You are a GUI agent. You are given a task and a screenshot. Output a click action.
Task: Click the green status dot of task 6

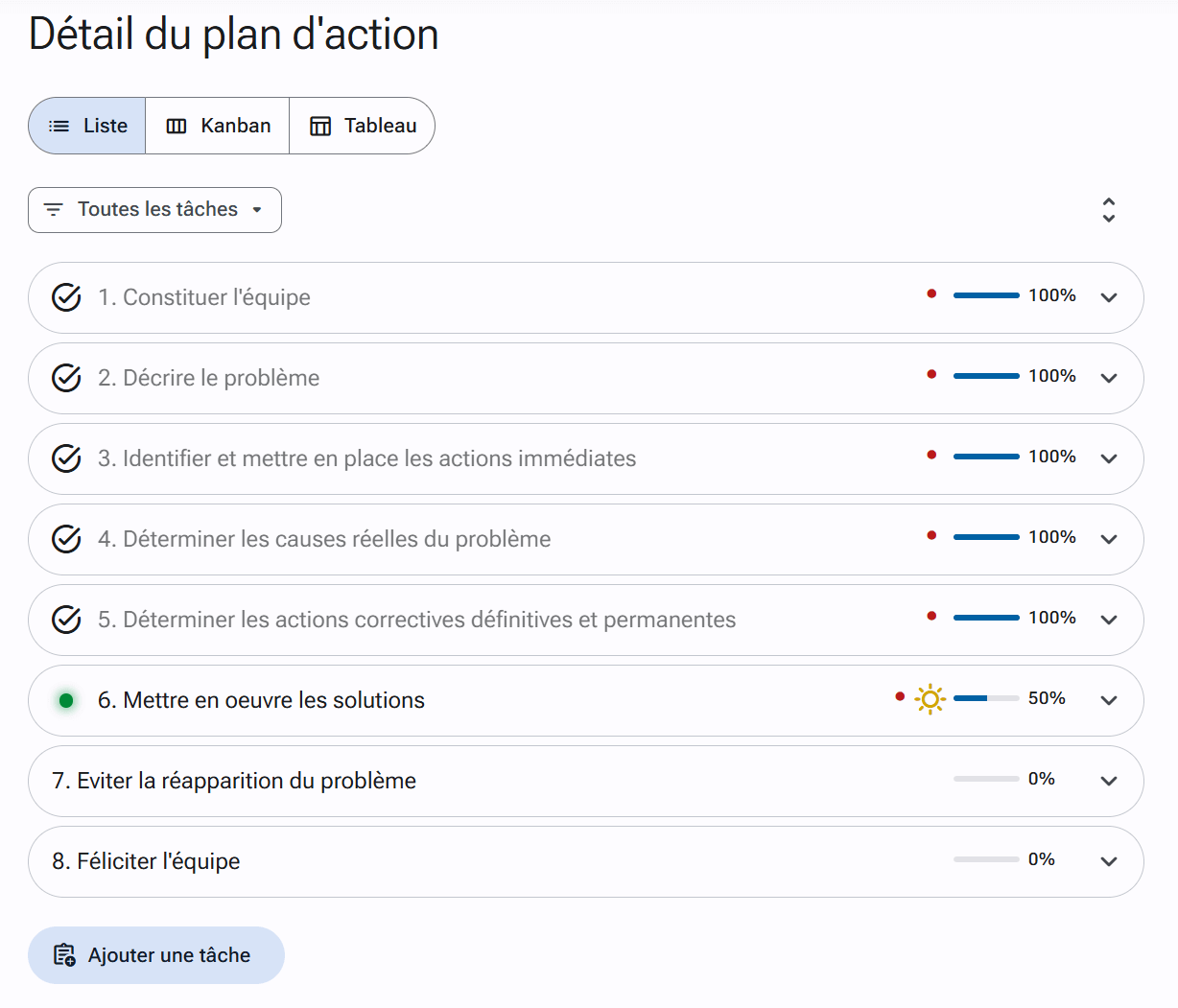[66, 701]
